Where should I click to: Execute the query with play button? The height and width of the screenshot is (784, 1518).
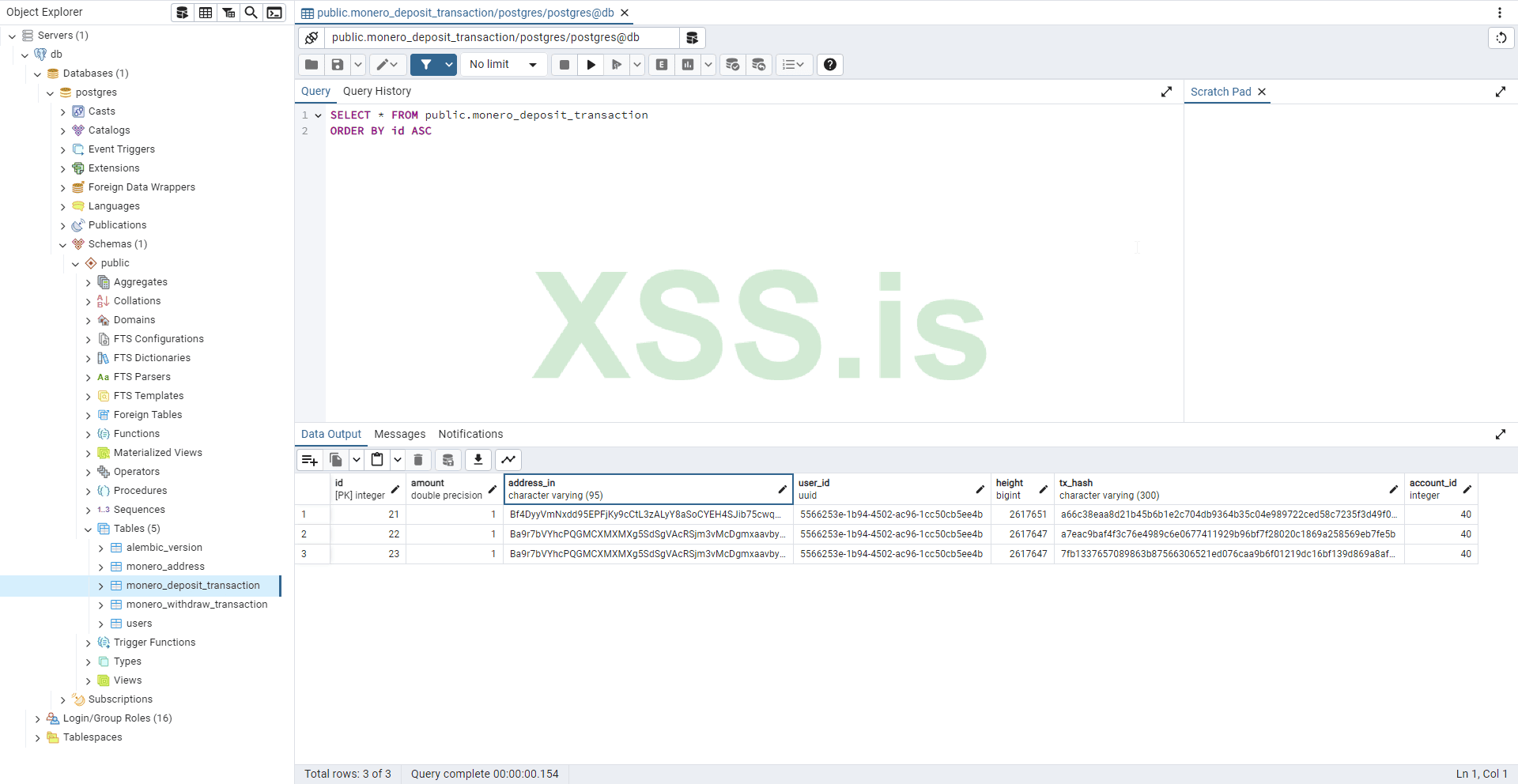[591, 65]
